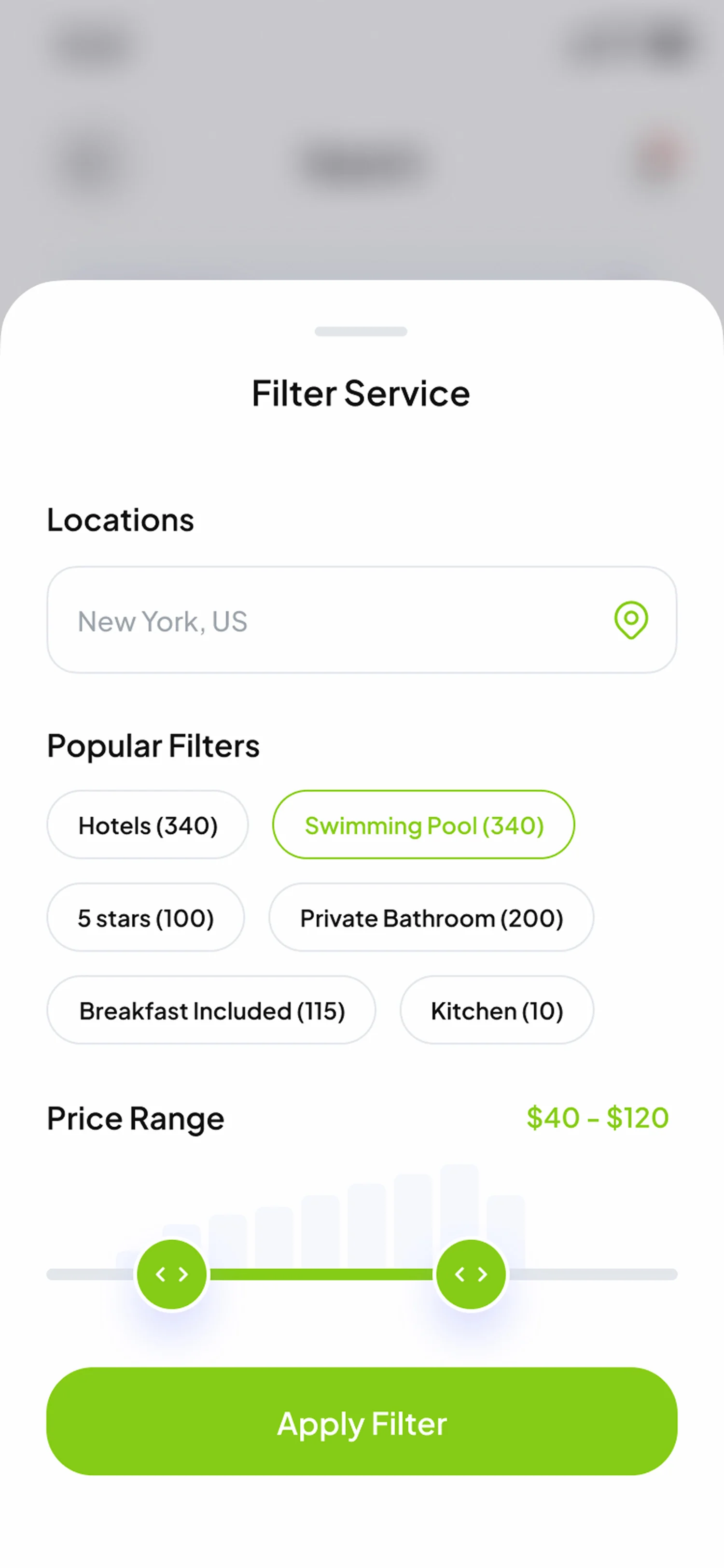Tap the blurred red icon behind the sheet
This screenshot has height=1568, width=724.
click(658, 157)
